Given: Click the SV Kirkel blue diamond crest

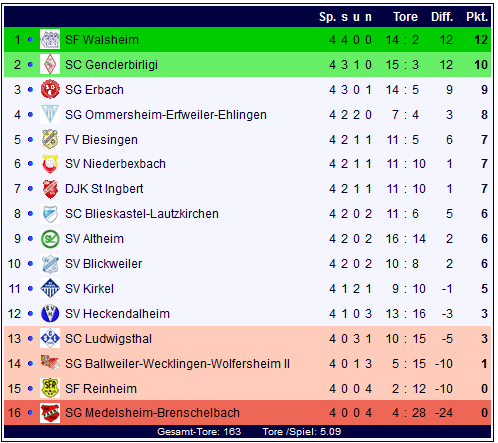Looking at the screenshot, I should [x=50, y=288].
